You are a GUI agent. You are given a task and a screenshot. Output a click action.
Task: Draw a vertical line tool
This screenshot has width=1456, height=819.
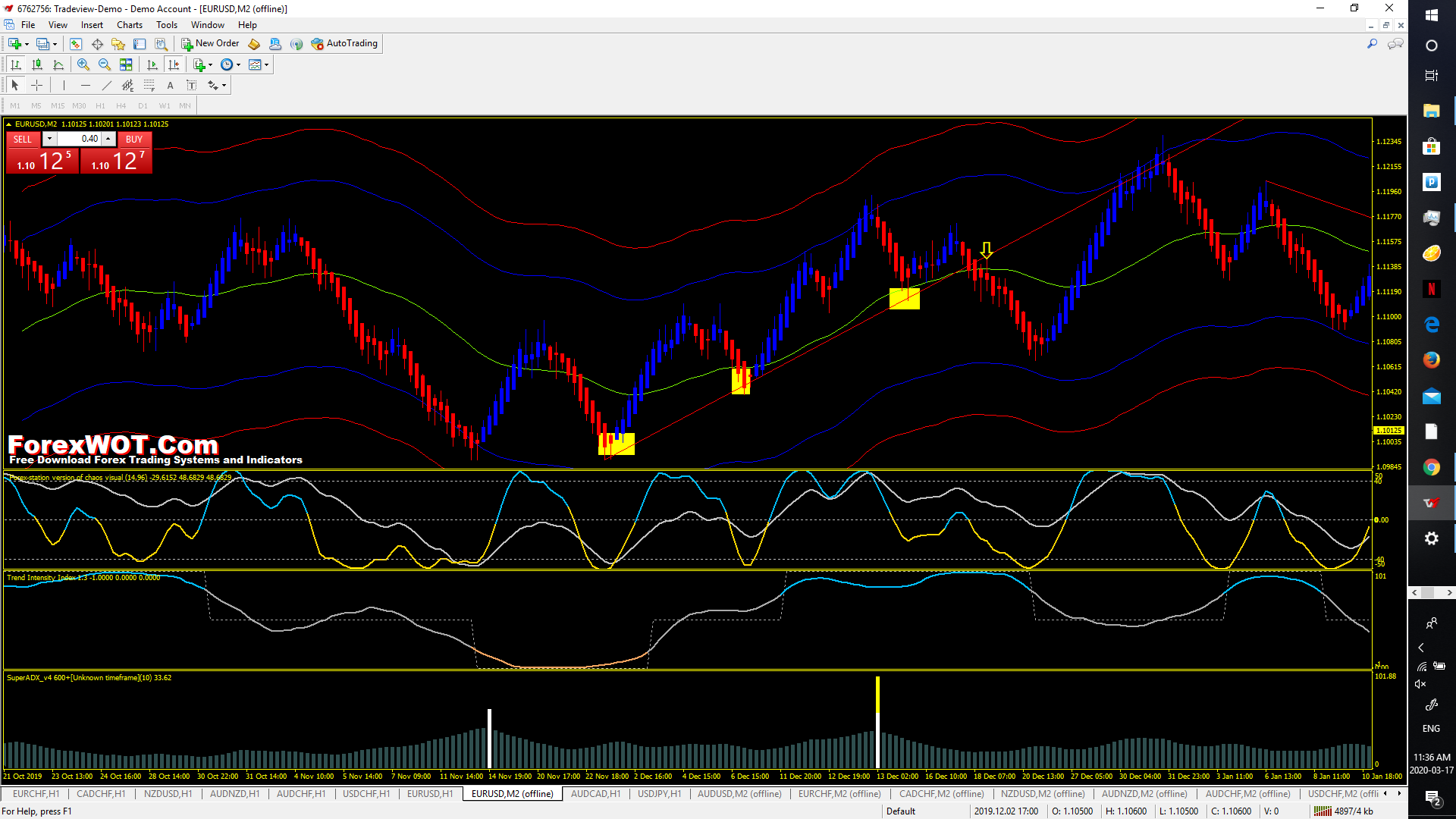click(x=64, y=86)
